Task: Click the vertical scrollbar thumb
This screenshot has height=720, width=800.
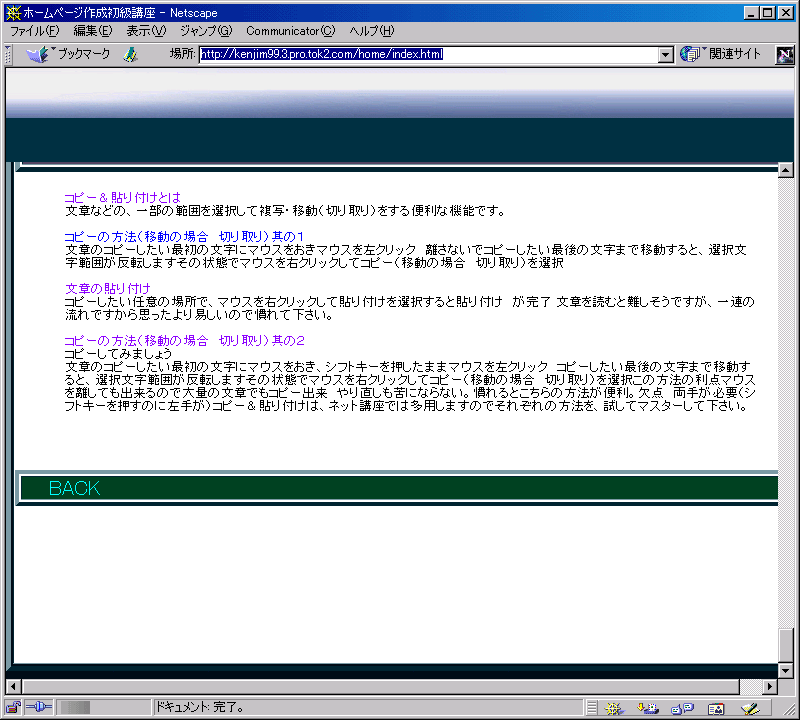Action: [x=786, y=645]
